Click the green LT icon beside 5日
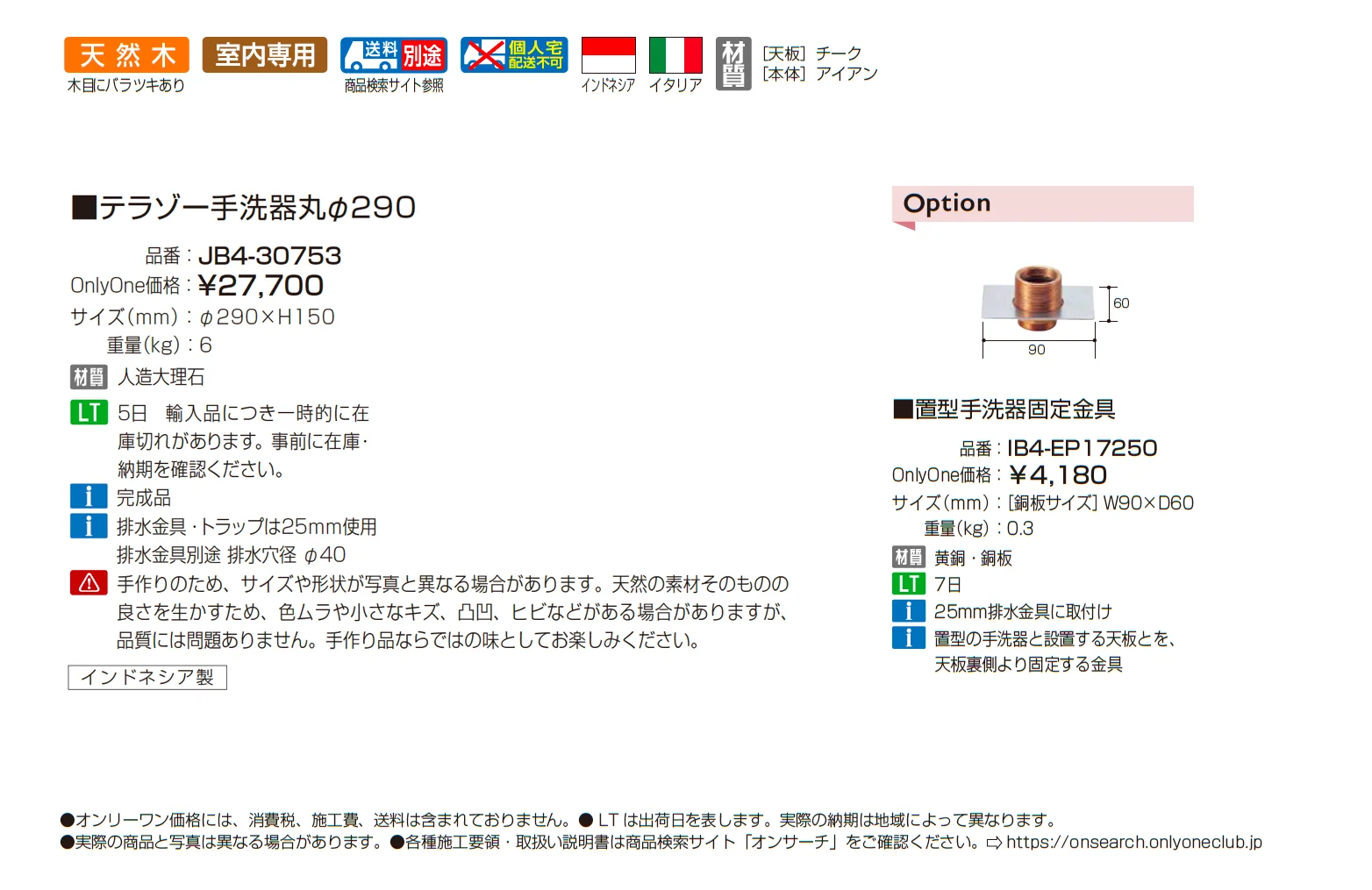This screenshot has height=890, width=1372. [x=89, y=412]
